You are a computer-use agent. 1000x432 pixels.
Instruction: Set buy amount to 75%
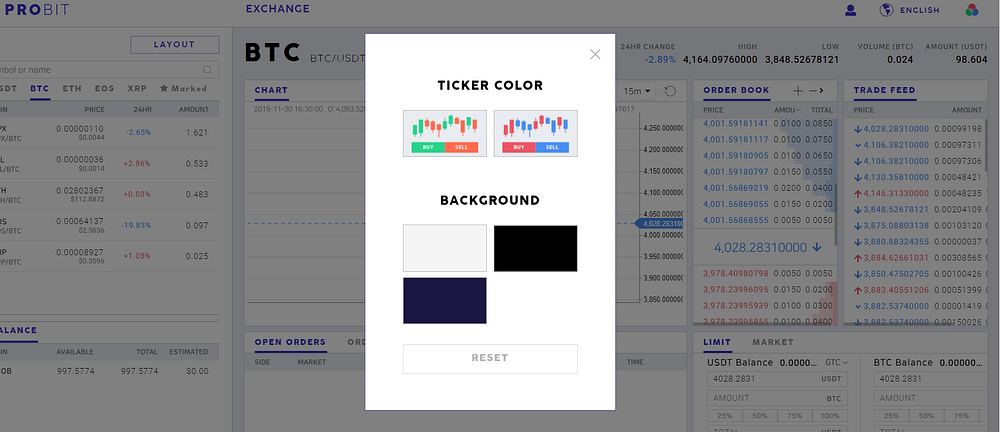click(x=793, y=417)
